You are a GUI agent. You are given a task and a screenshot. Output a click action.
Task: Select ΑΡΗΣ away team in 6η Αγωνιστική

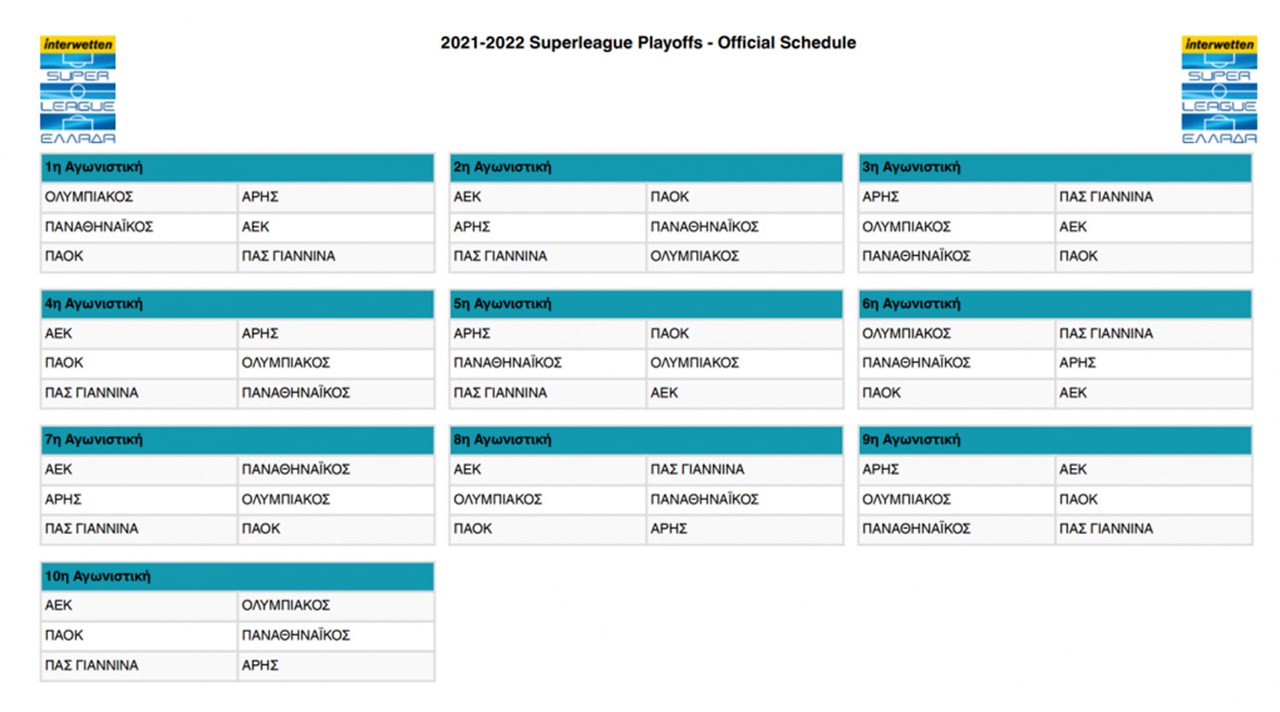tap(1078, 363)
